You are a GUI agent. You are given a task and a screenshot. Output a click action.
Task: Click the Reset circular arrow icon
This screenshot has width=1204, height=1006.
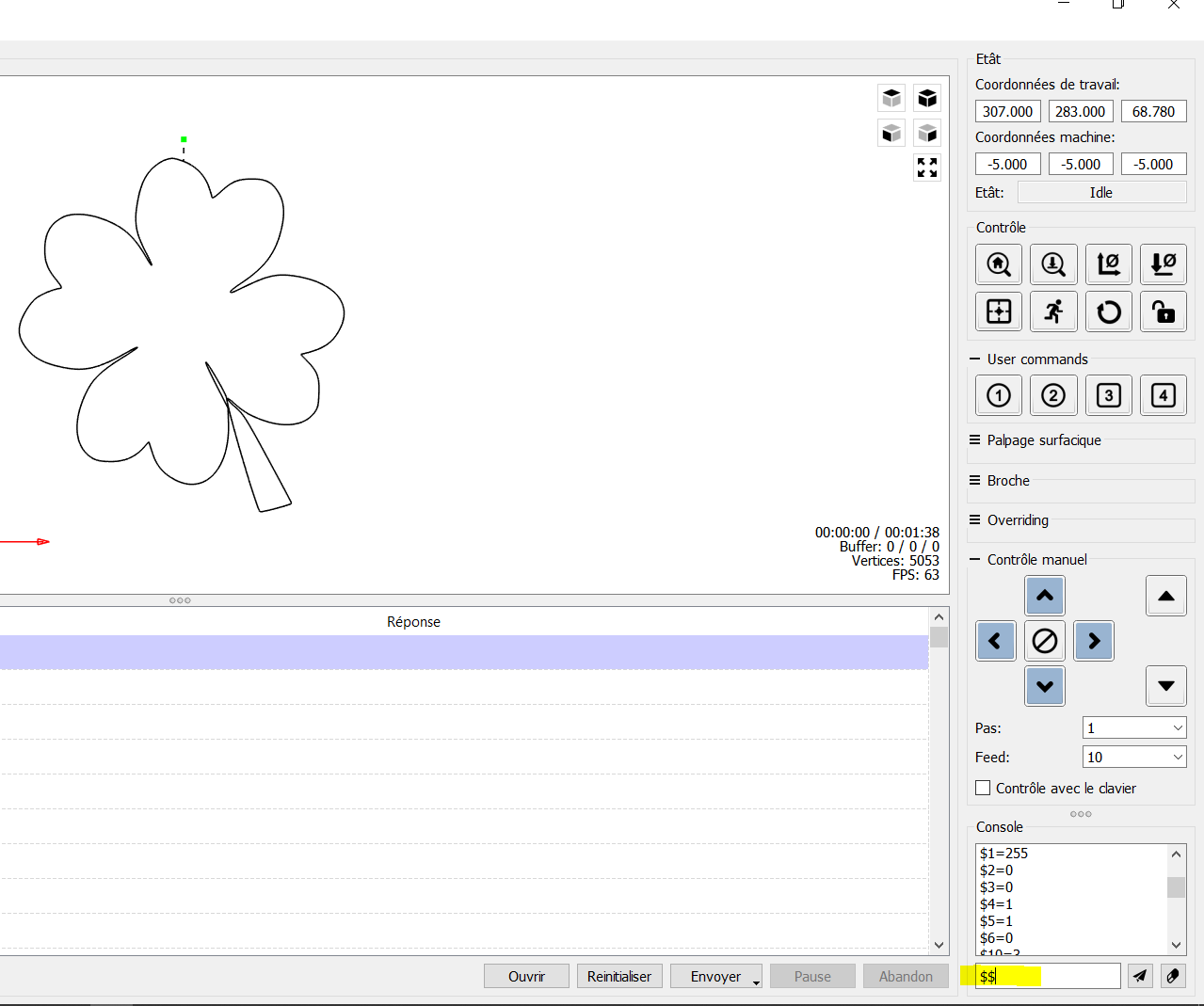(x=1109, y=311)
